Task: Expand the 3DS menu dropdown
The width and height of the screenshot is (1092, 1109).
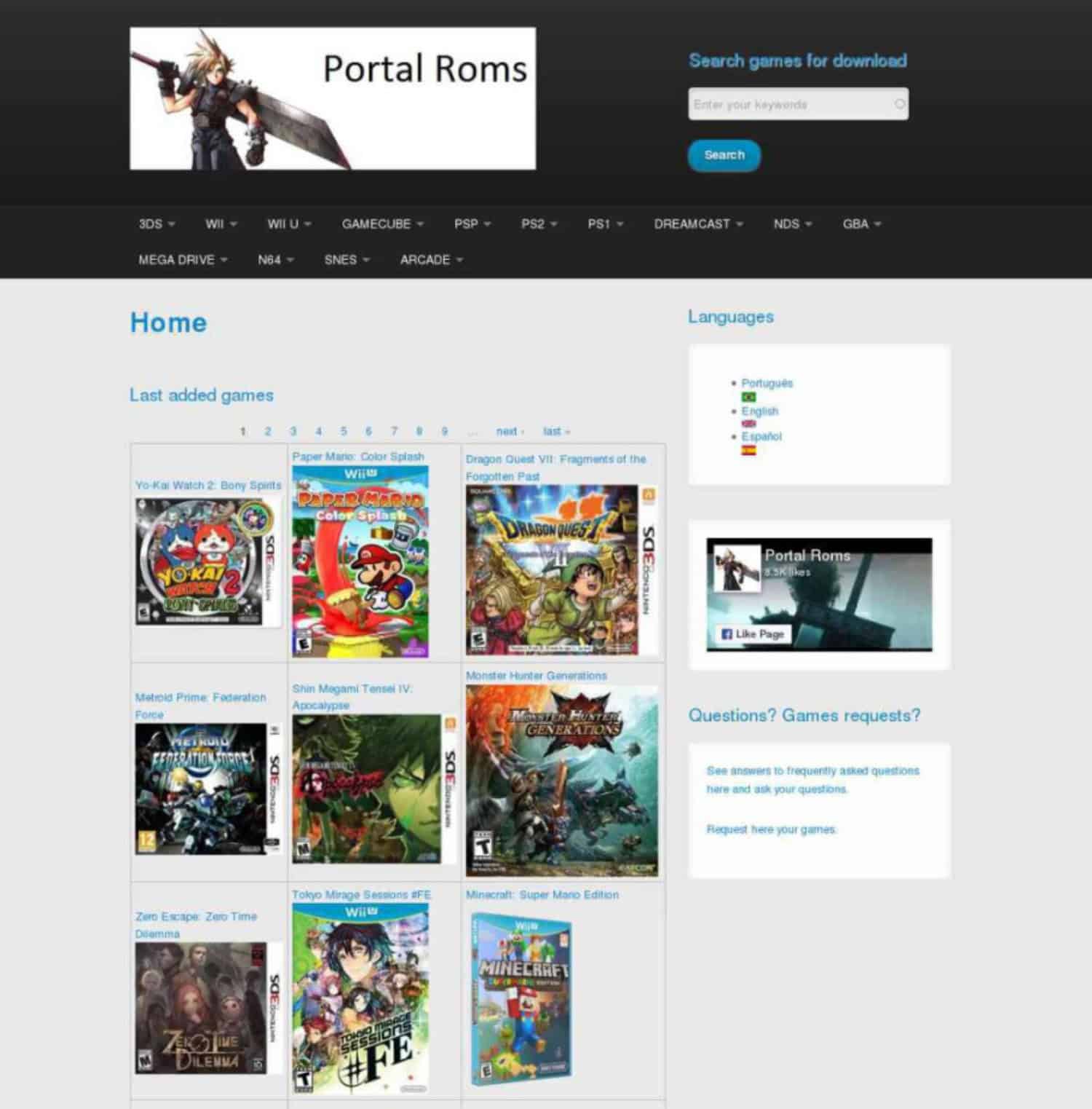Action: click(x=157, y=224)
